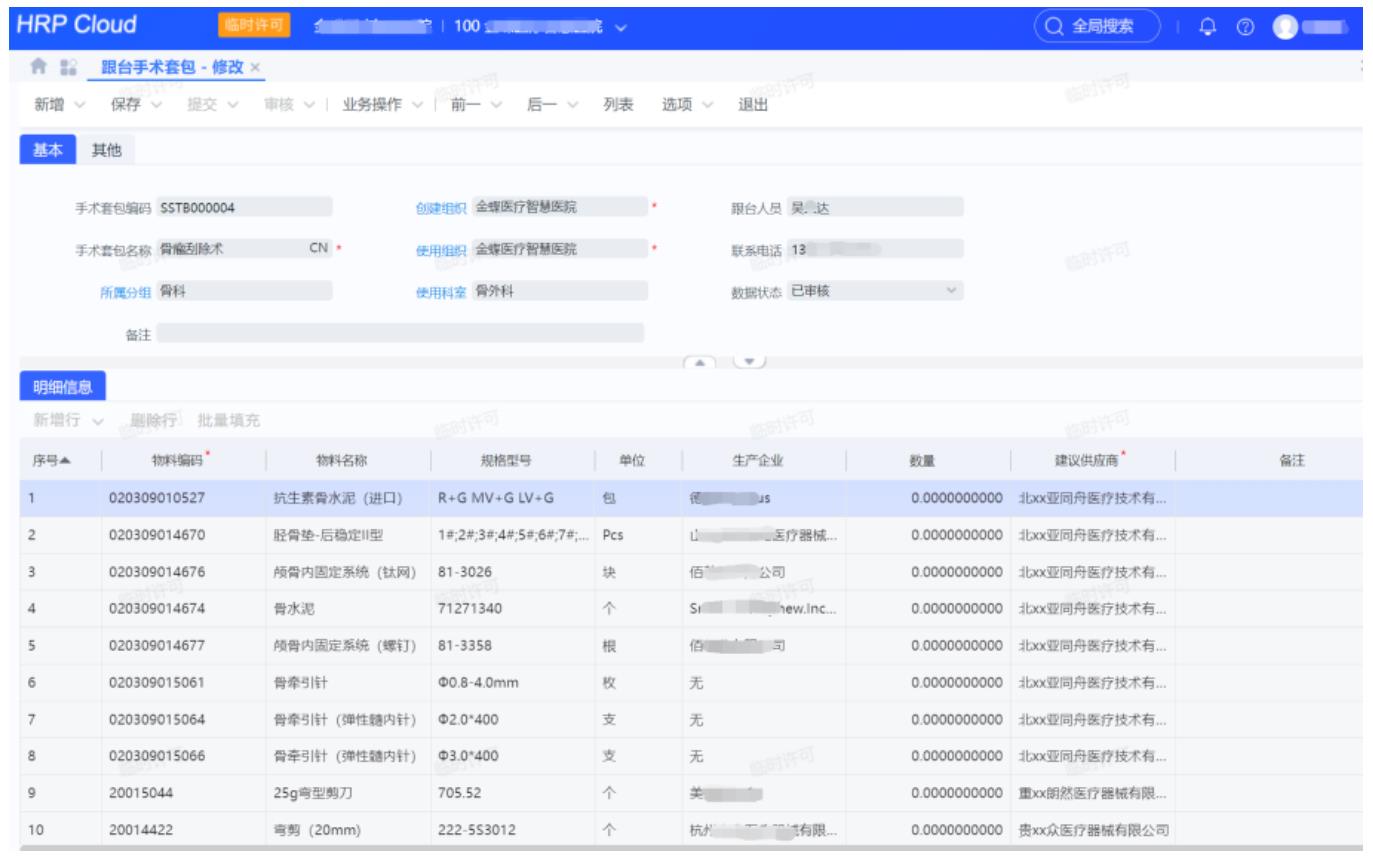Click the global search box
Viewport: 1373px width, 859px height.
1097,26
